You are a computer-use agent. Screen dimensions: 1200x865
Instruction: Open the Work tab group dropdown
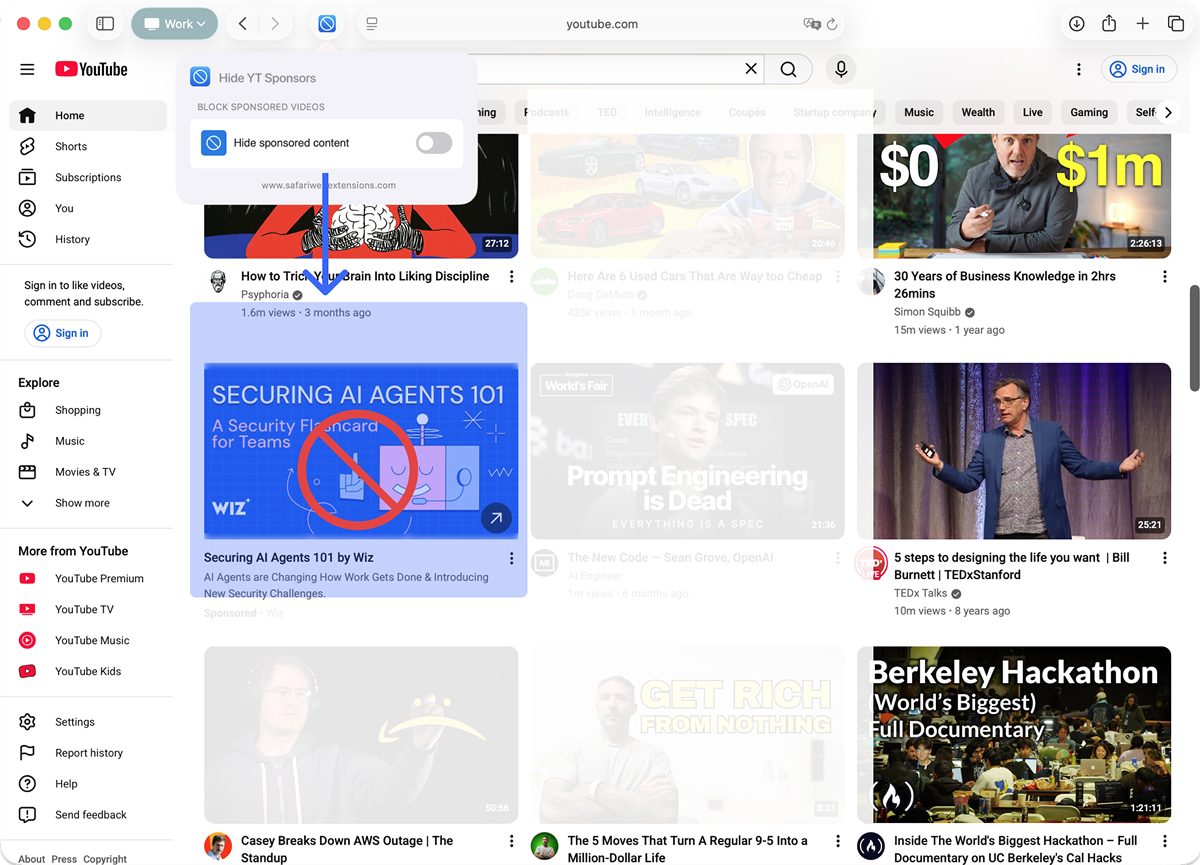click(x=174, y=24)
